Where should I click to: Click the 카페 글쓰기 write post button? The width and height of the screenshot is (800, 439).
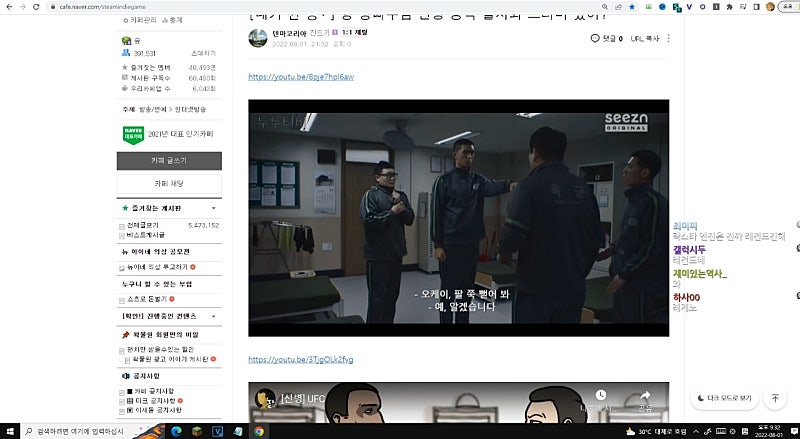[169, 160]
